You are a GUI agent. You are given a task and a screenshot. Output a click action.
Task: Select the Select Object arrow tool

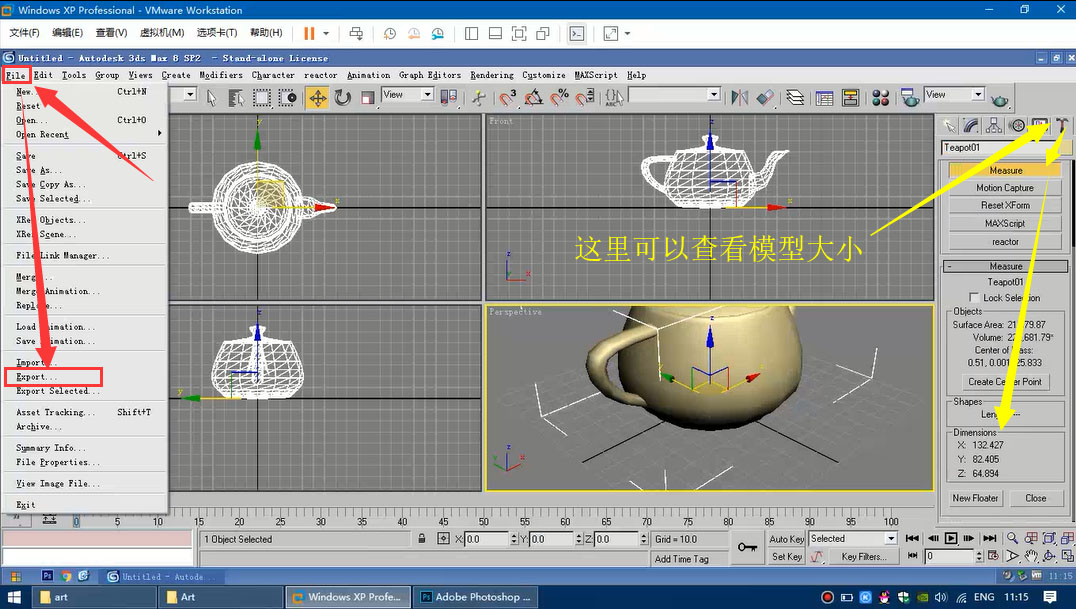point(211,98)
